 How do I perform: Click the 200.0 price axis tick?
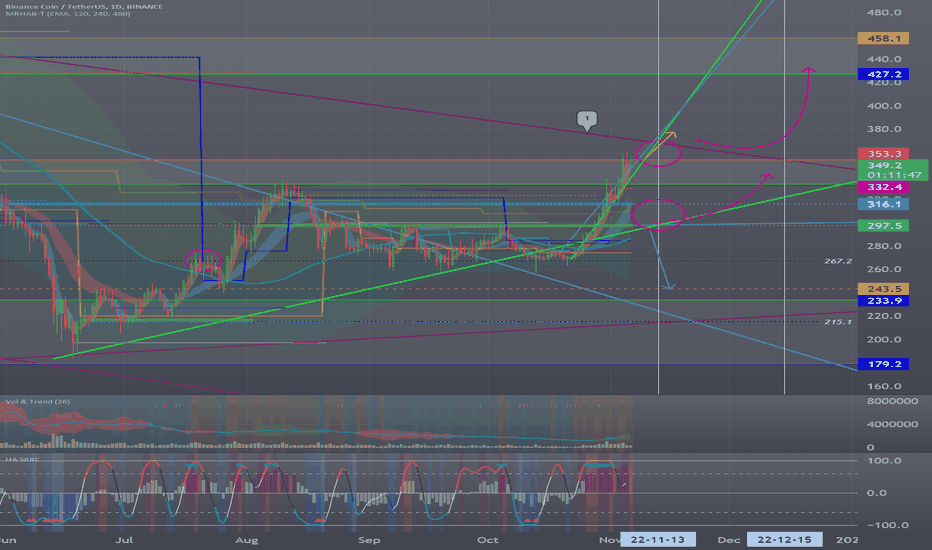click(x=884, y=340)
